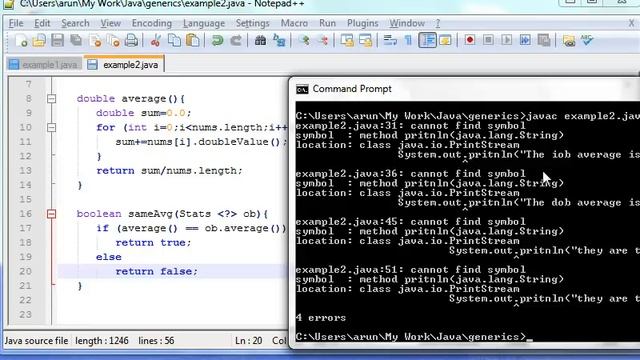Click the Close All documents icon
Viewport: 640px width, 360px height.
tap(113, 40)
